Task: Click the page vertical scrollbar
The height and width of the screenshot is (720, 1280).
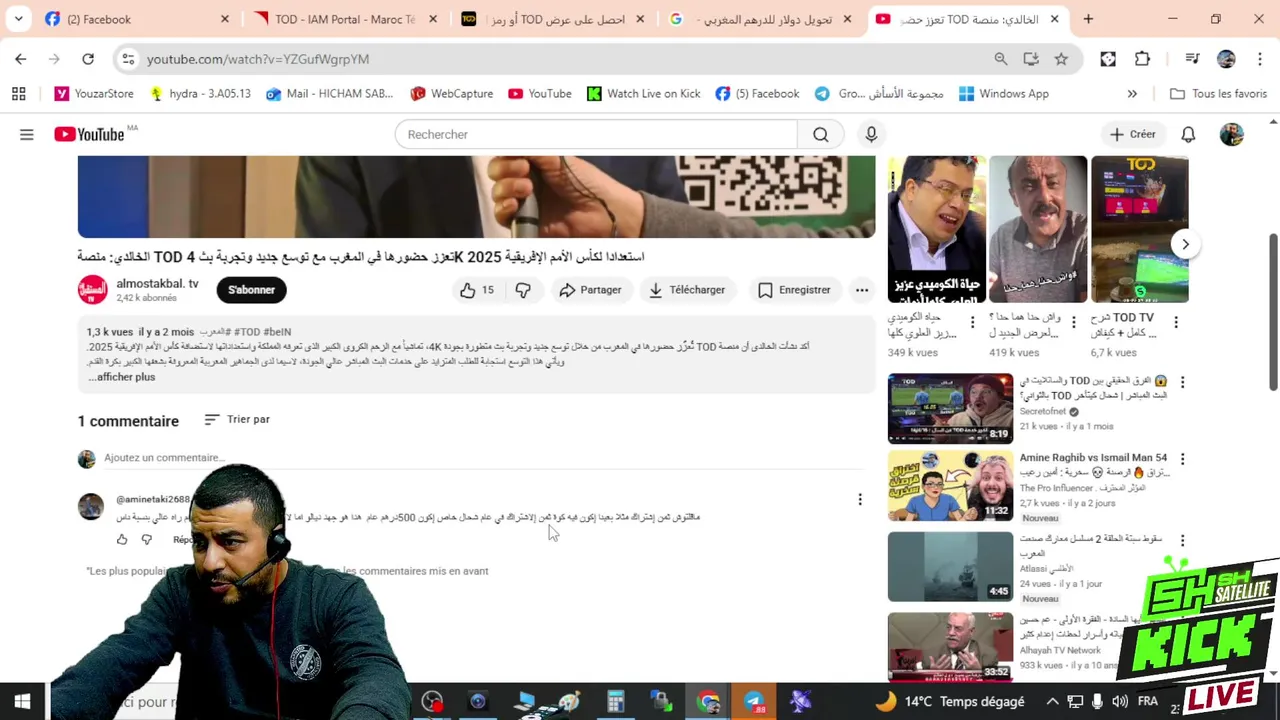Action: coord(1273,312)
